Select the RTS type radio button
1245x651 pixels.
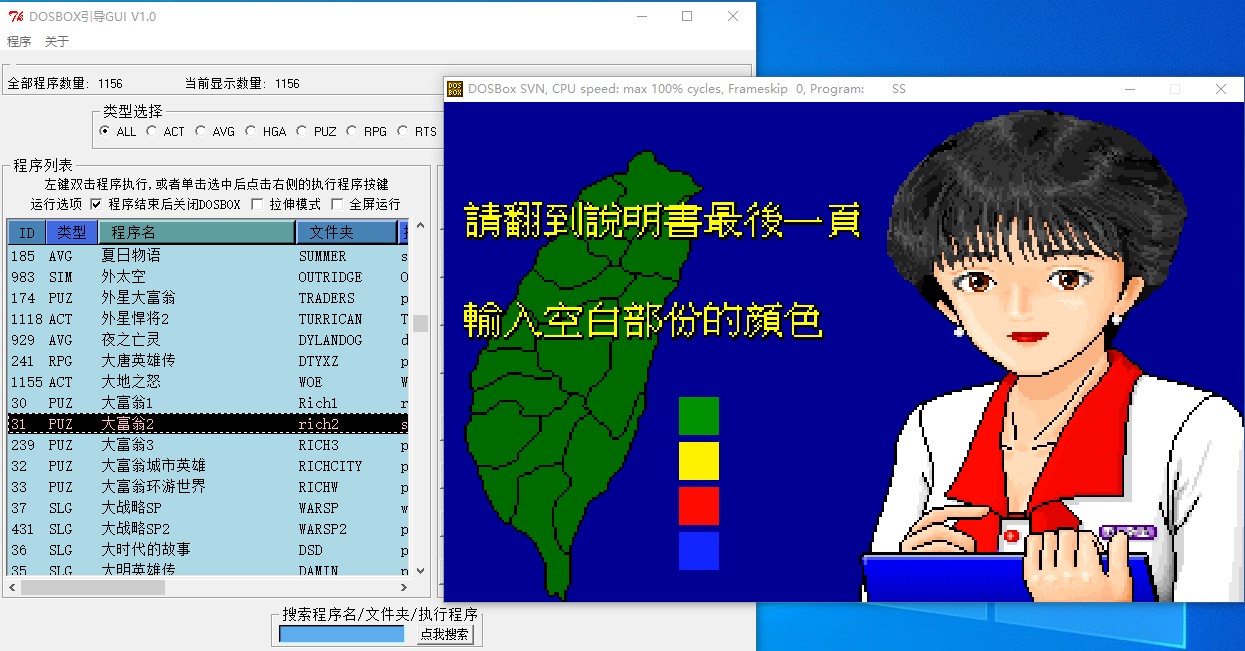pyautogui.click(x=403, y=131)
